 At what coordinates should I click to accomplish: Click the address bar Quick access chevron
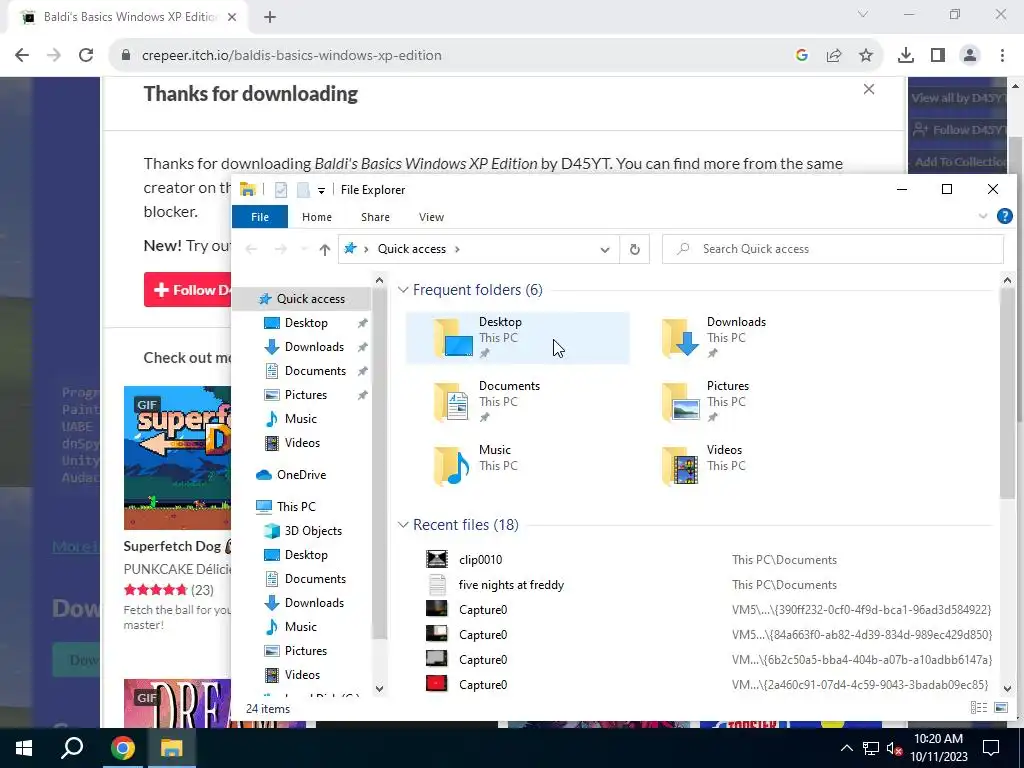pyautogui.click(x=458, y=249)
